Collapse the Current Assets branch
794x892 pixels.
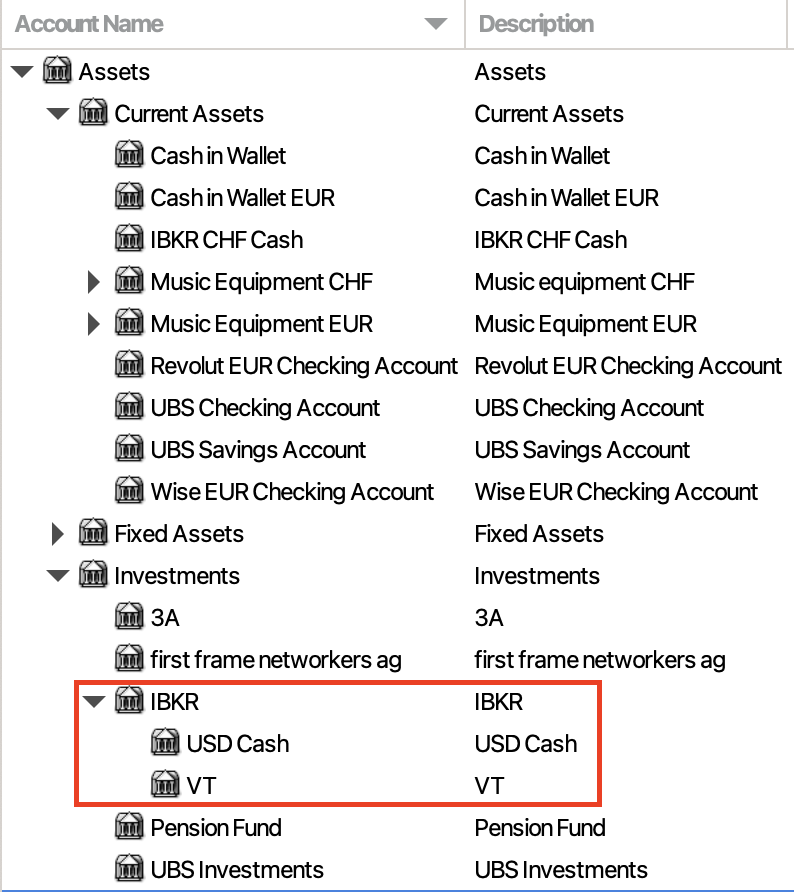coord(58,114)
